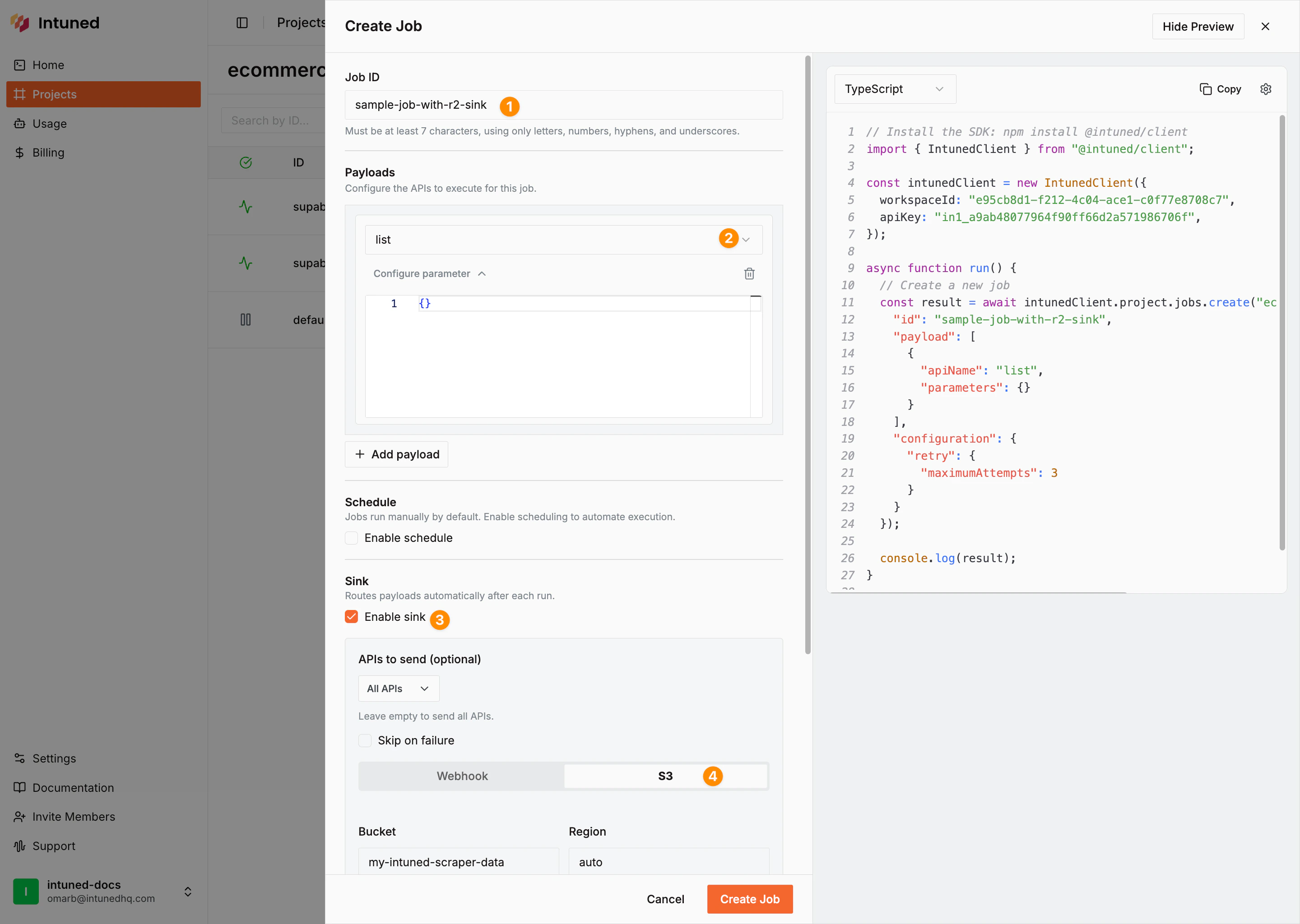Viewport: 1300px width, 924px height.
Task: Open Support from the sidebar
Action: click(x=54, y=845)
